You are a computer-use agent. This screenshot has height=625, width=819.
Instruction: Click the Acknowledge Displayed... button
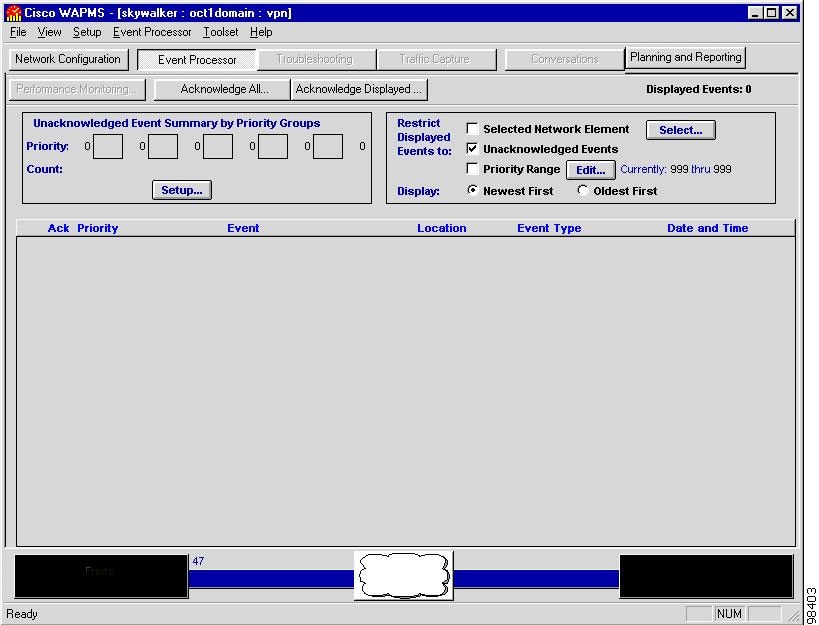point(359,89)
